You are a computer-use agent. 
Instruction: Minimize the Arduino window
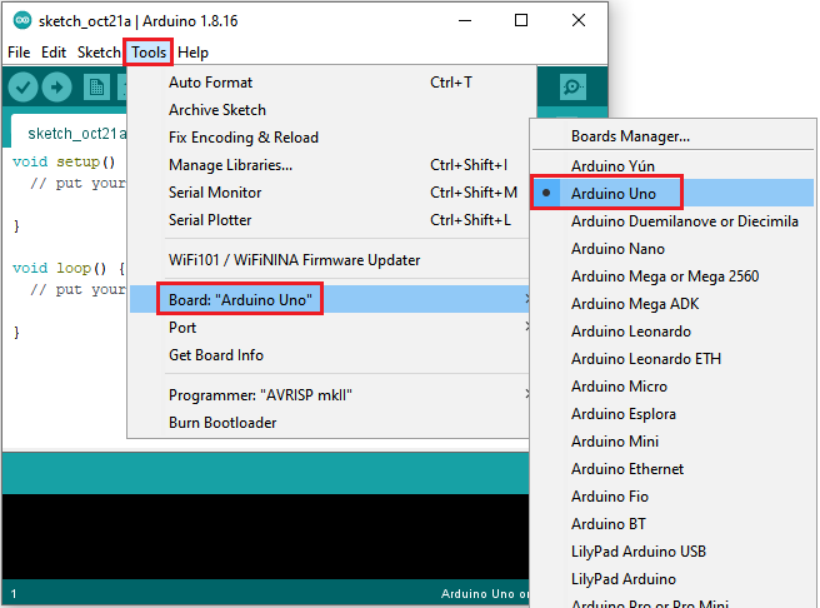[x=465, y=20]
